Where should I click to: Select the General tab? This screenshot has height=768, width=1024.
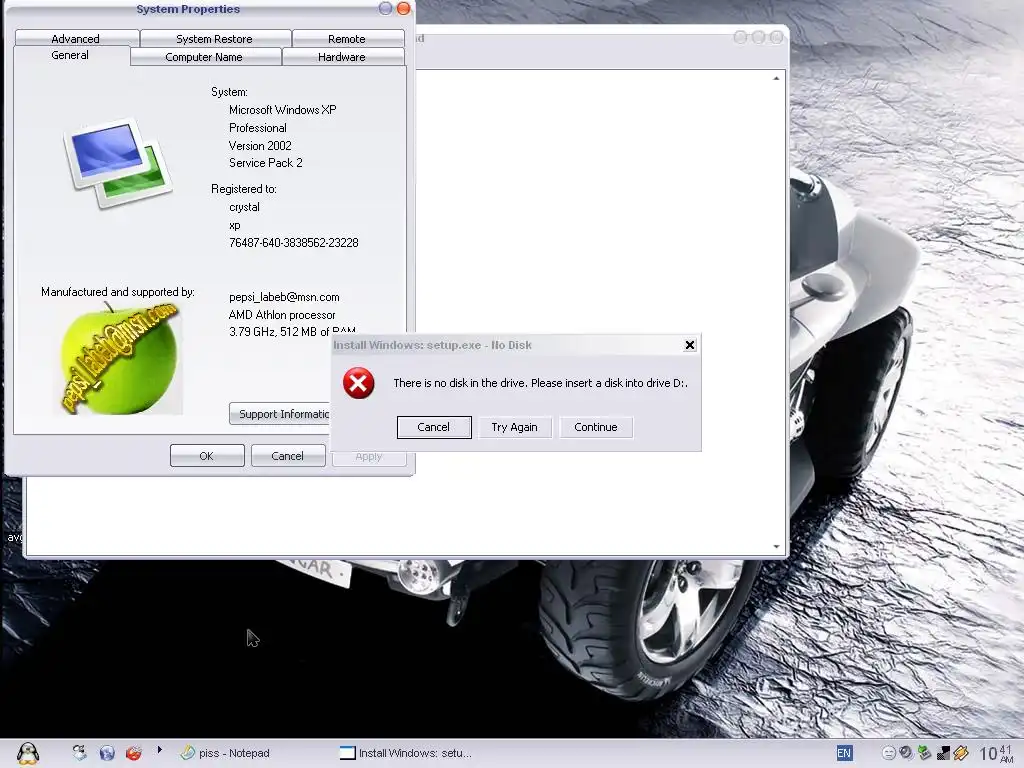tap(70, 56)
